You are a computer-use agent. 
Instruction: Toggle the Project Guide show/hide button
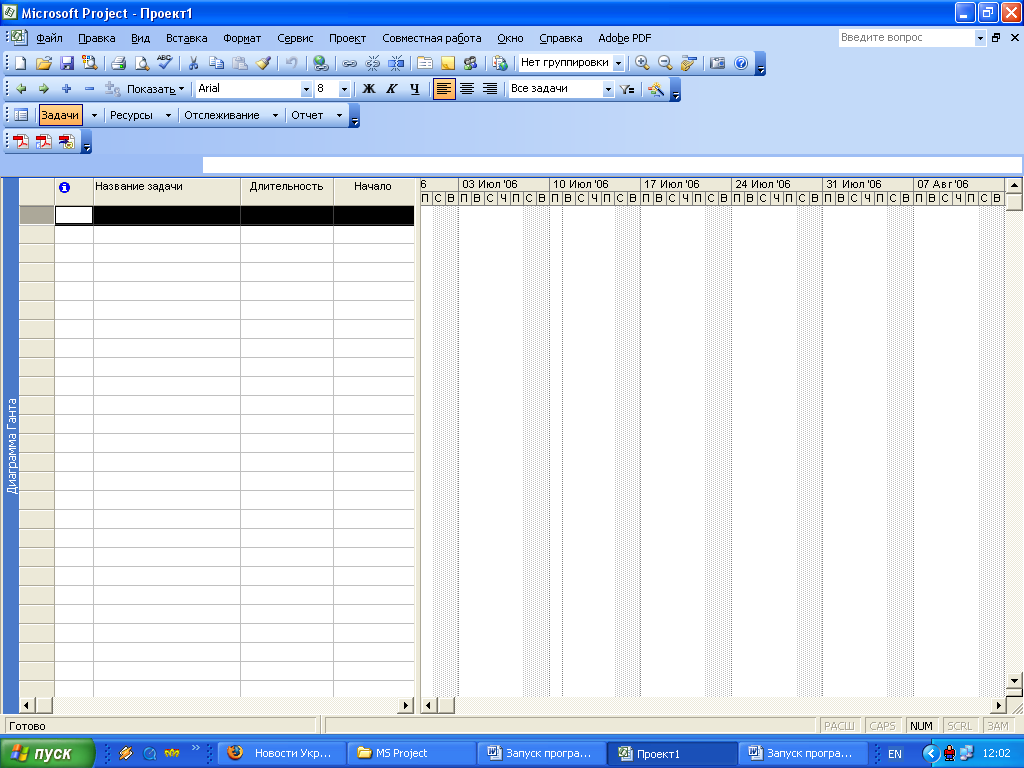click(21, 115)
